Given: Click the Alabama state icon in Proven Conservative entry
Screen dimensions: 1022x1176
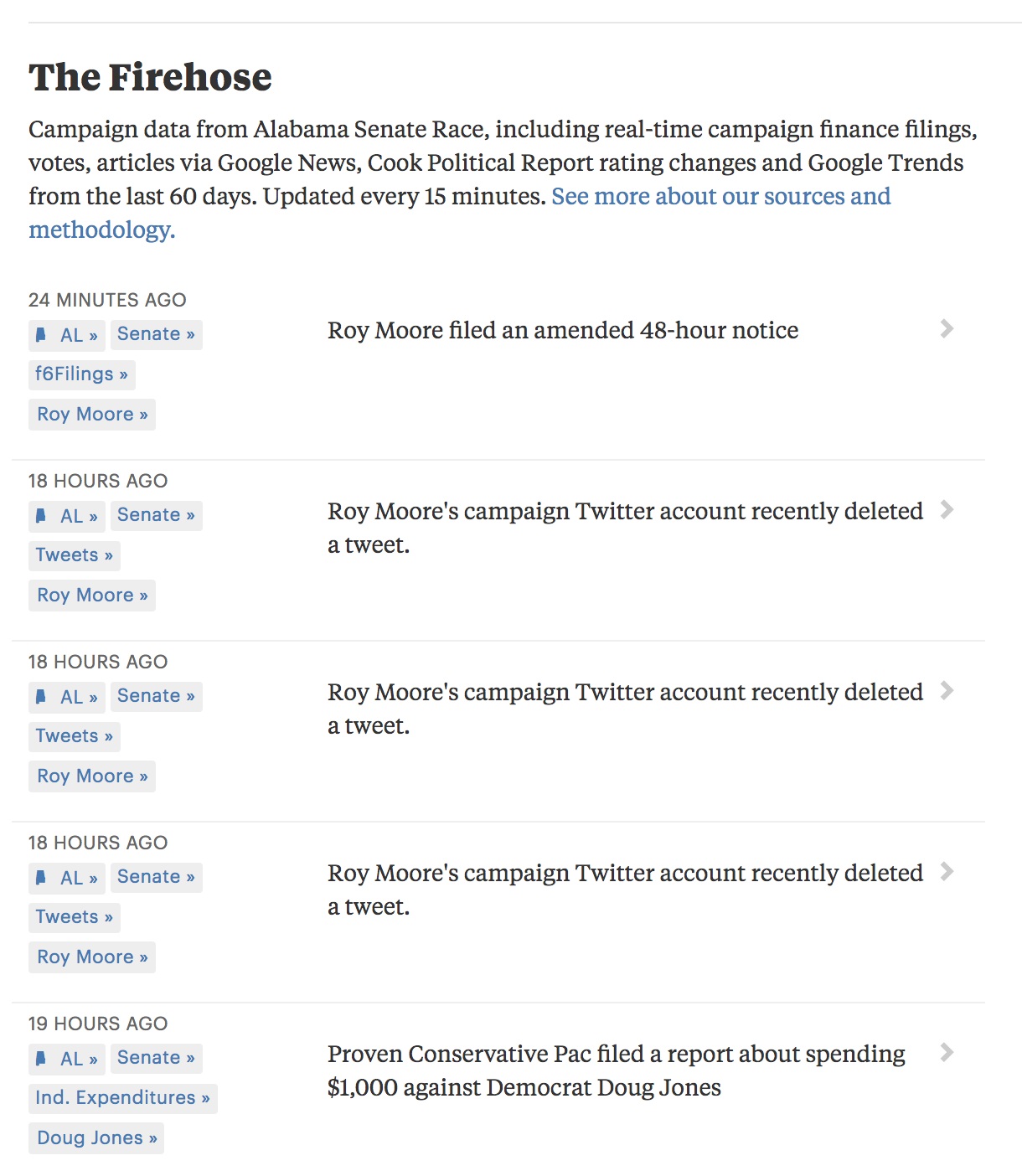Looking at the screenshot, I should tap(41, 1059).
